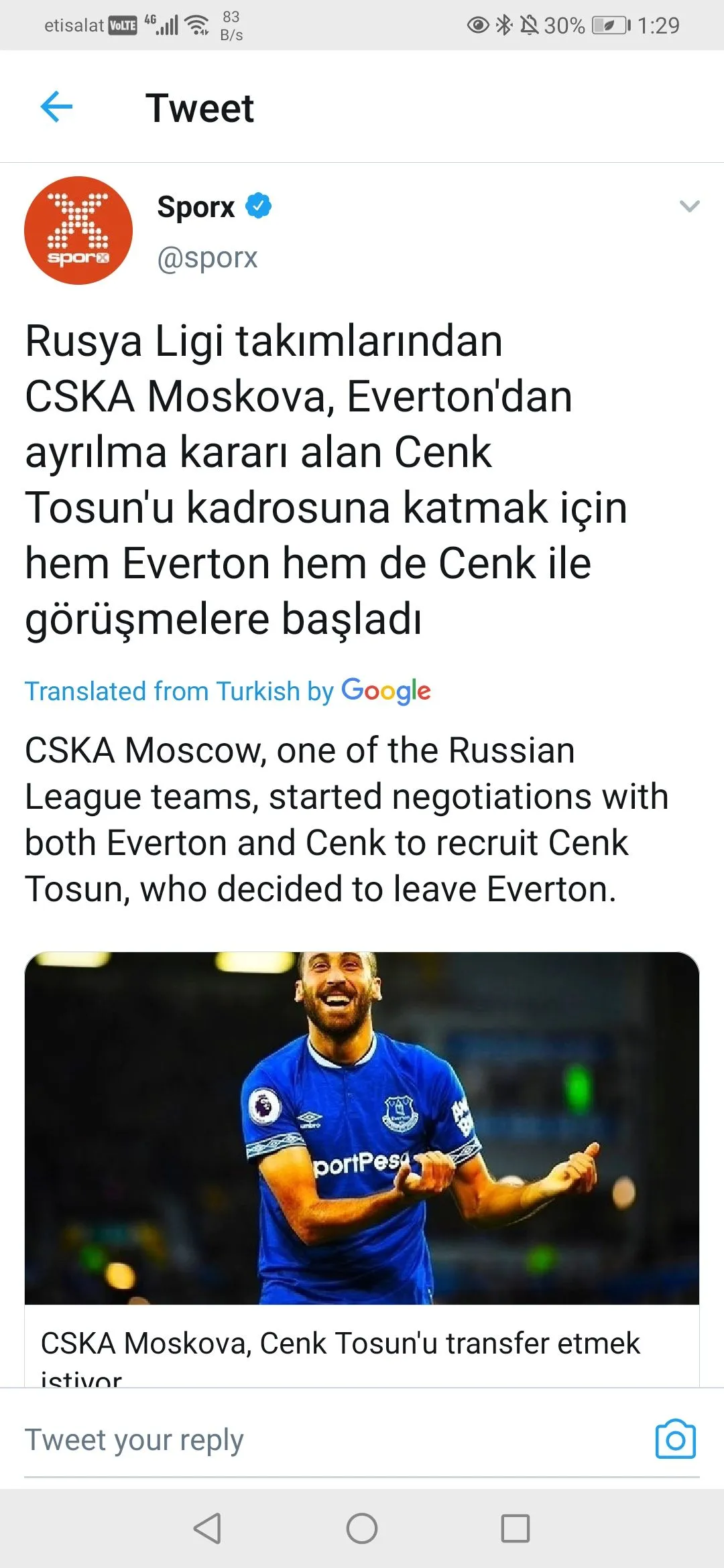Tap the original Turkish tweet text
Viewport: 724px width, 1568px height.
pyautogui.click(x=326, y=480)
